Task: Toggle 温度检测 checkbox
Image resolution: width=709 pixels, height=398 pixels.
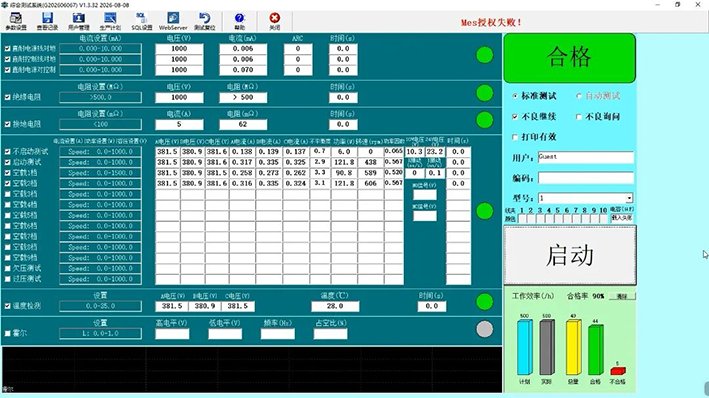Action: click(x=7, y=306)
